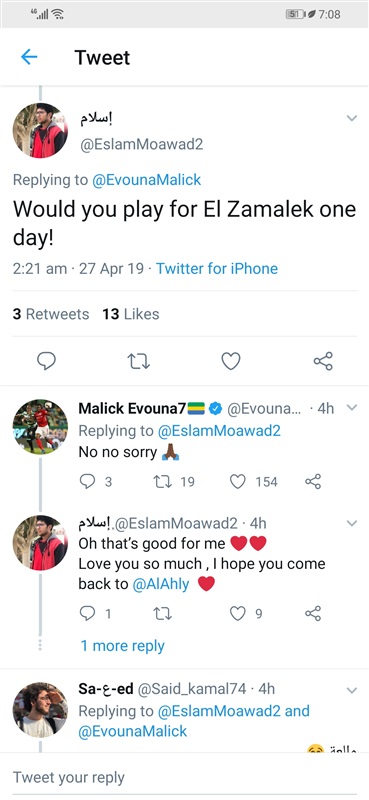View the 13 Likes list

click(131, 314)
